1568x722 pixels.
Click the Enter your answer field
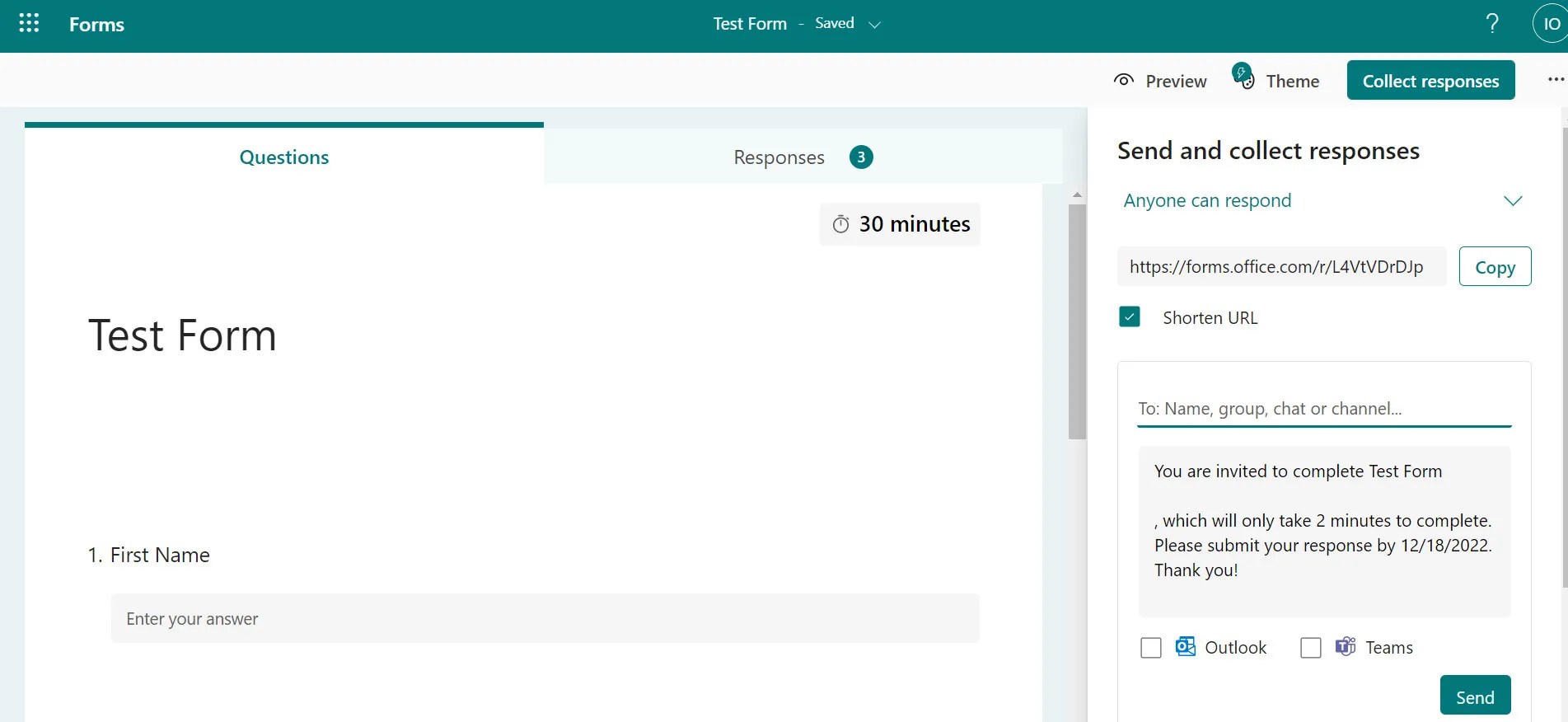click(x=545, y=618)
